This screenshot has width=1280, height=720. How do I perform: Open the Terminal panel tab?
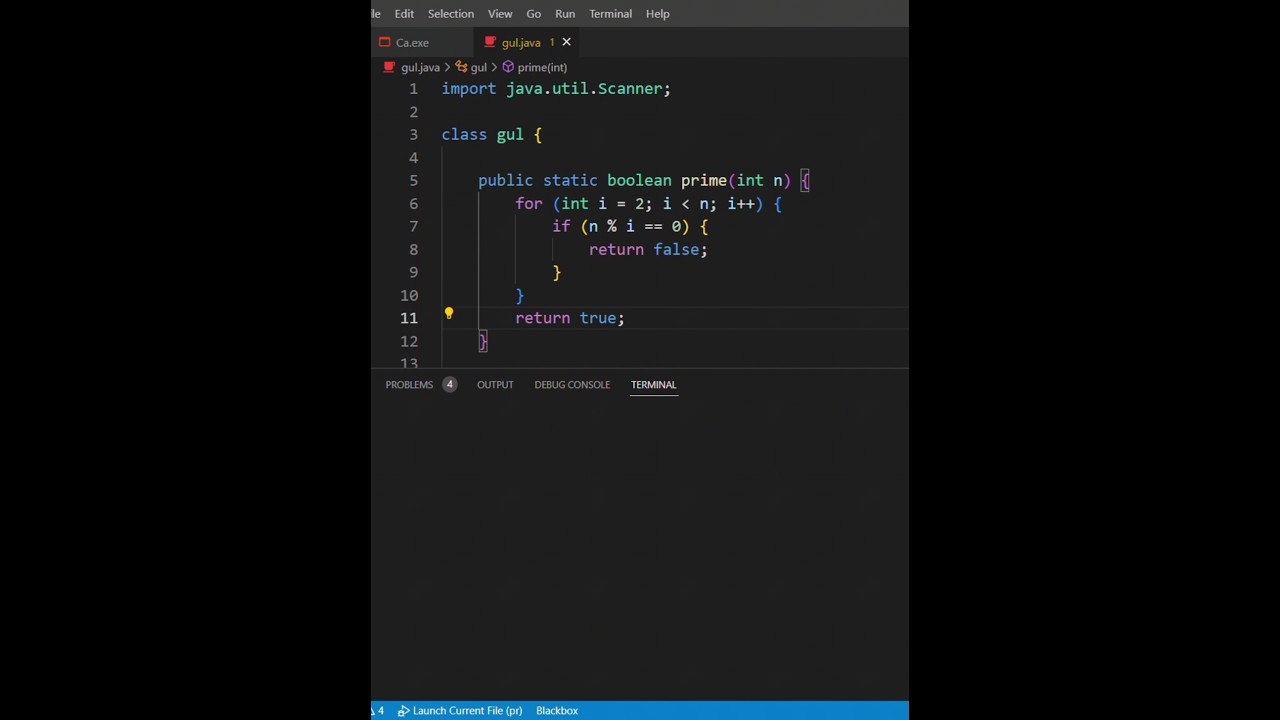point(654,385)
